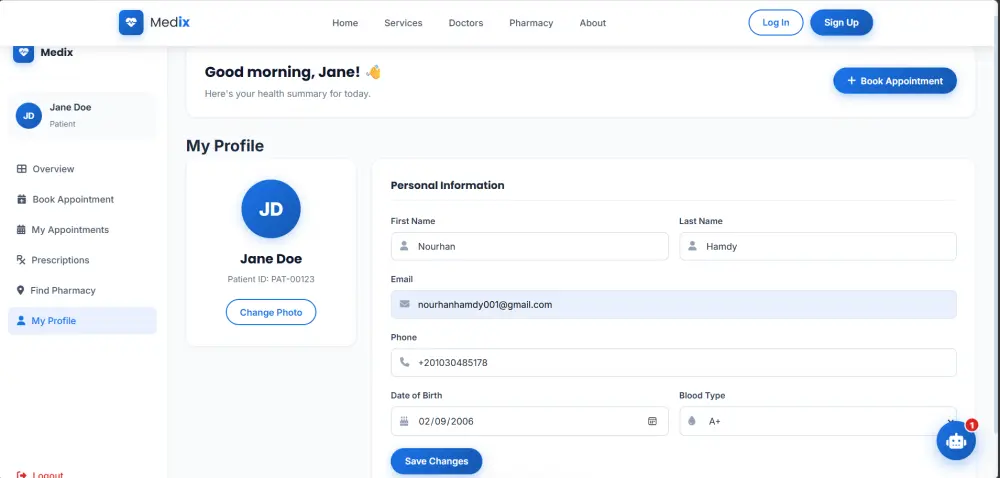This screenshot has width=1000, height=478.
Task: Open Find Pharmacy in the sidebar
Action: [82, 290]
